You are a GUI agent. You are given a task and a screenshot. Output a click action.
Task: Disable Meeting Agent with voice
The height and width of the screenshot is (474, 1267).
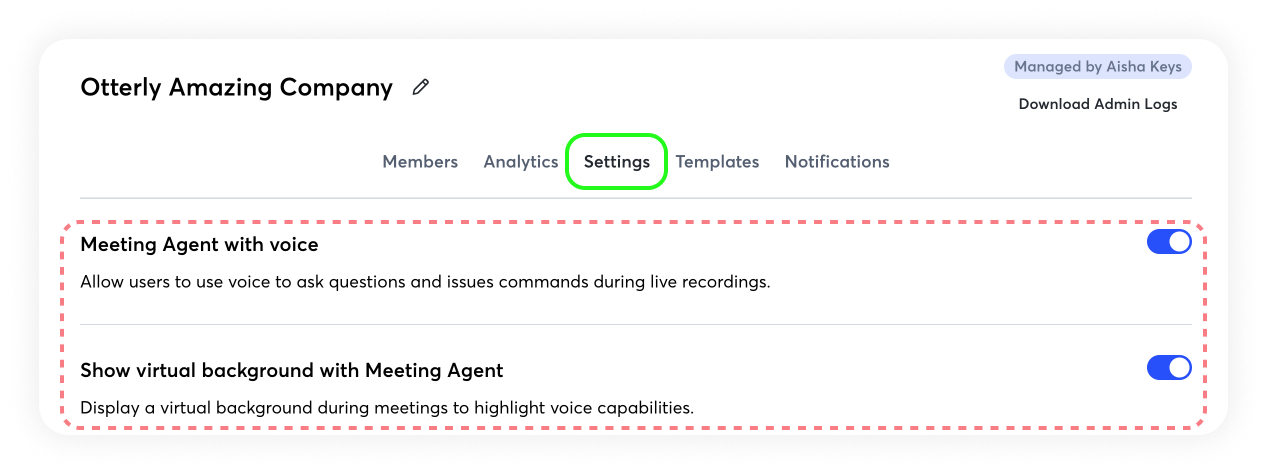coord(1168,242)
